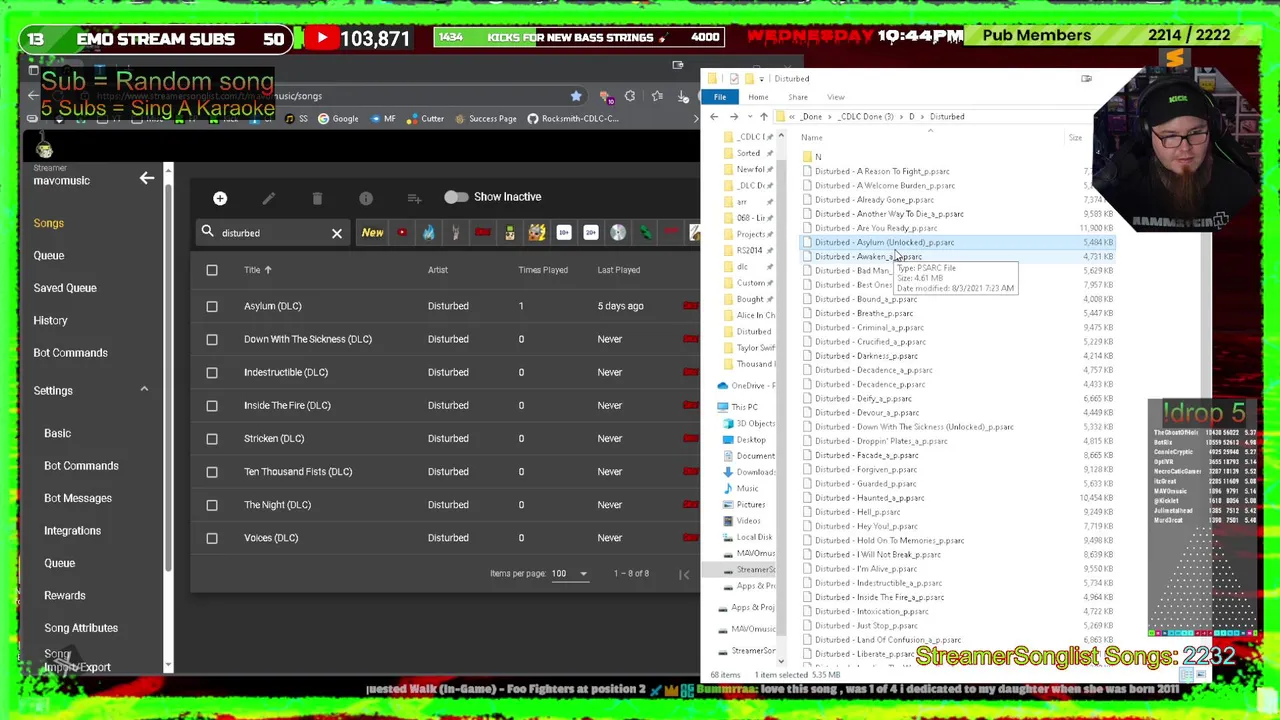Screen dimensions: 1280x720
Task: Open Bot Messages settings
Action: coord(78,498)
